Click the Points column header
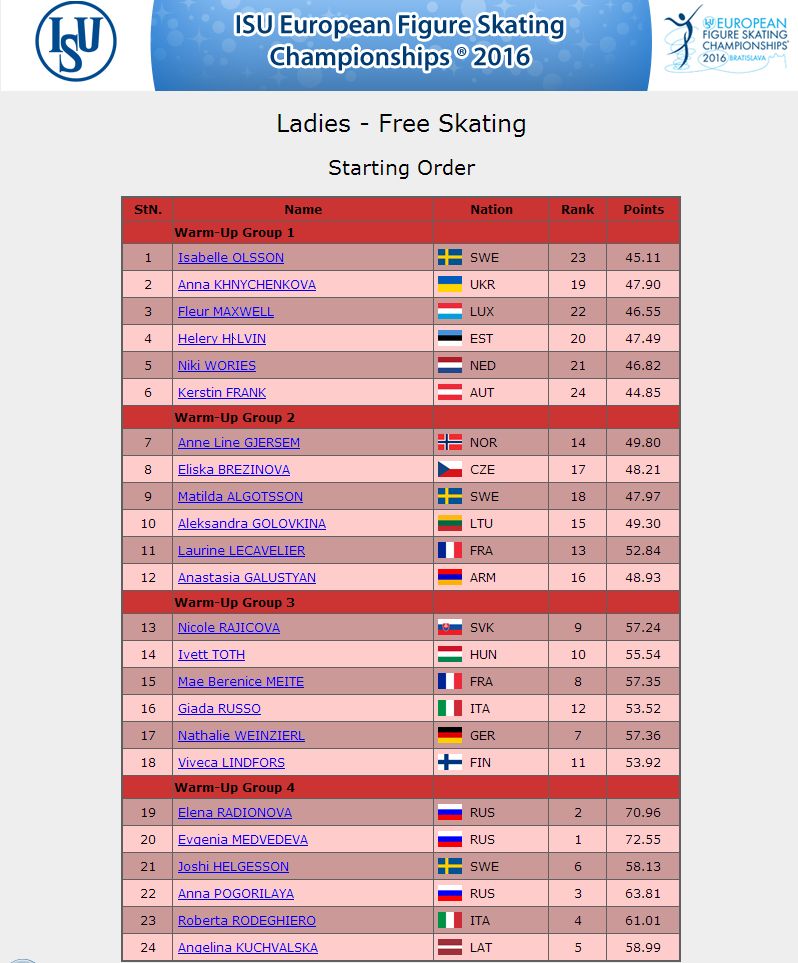The width and height of the screenshot is (798, 963). click(643, 209)
